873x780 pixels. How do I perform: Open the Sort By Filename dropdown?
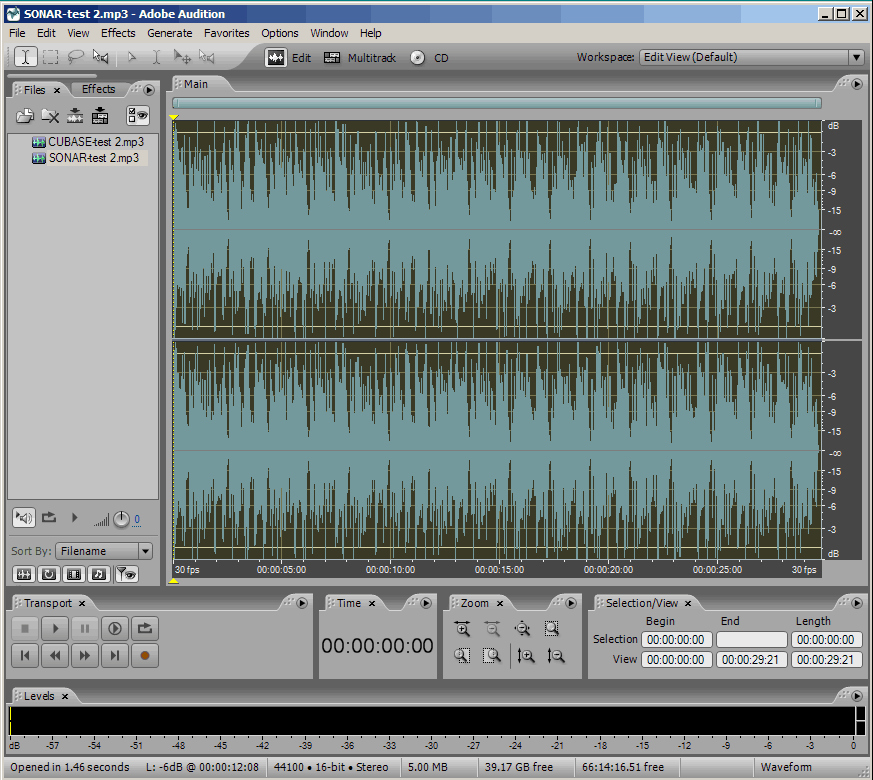click(x=145, y=551)
